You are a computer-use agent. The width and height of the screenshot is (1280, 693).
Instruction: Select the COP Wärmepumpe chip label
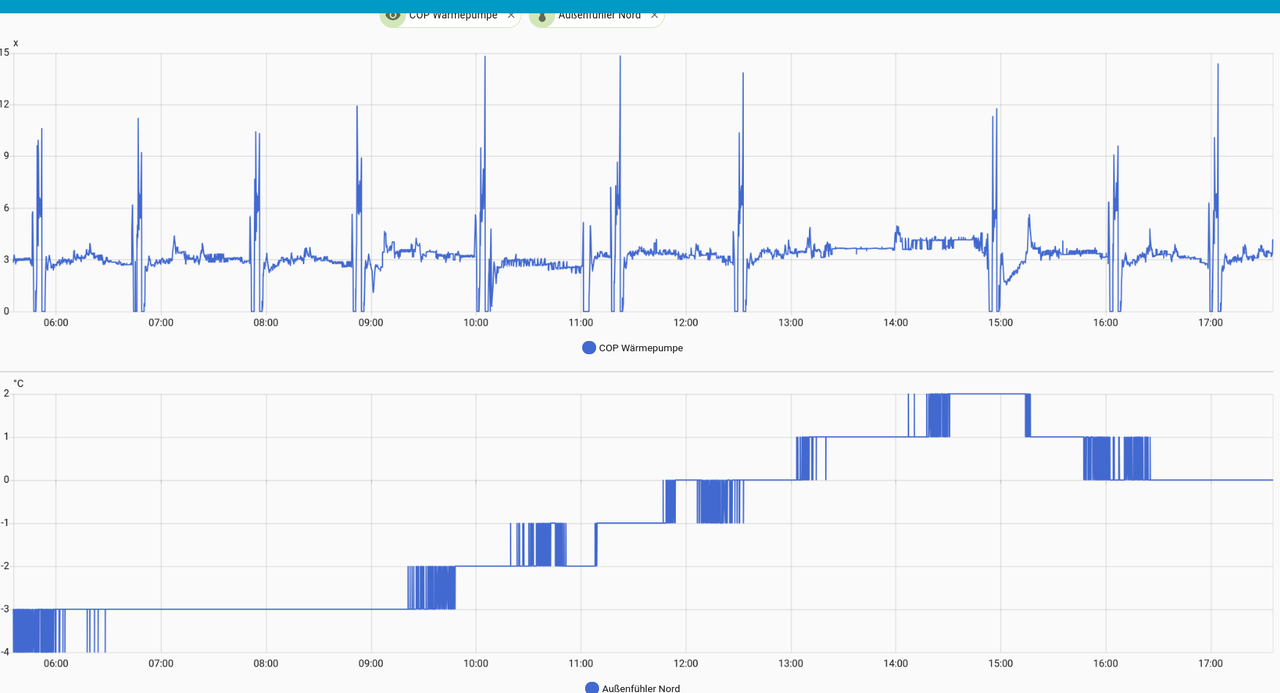[453, 15]
